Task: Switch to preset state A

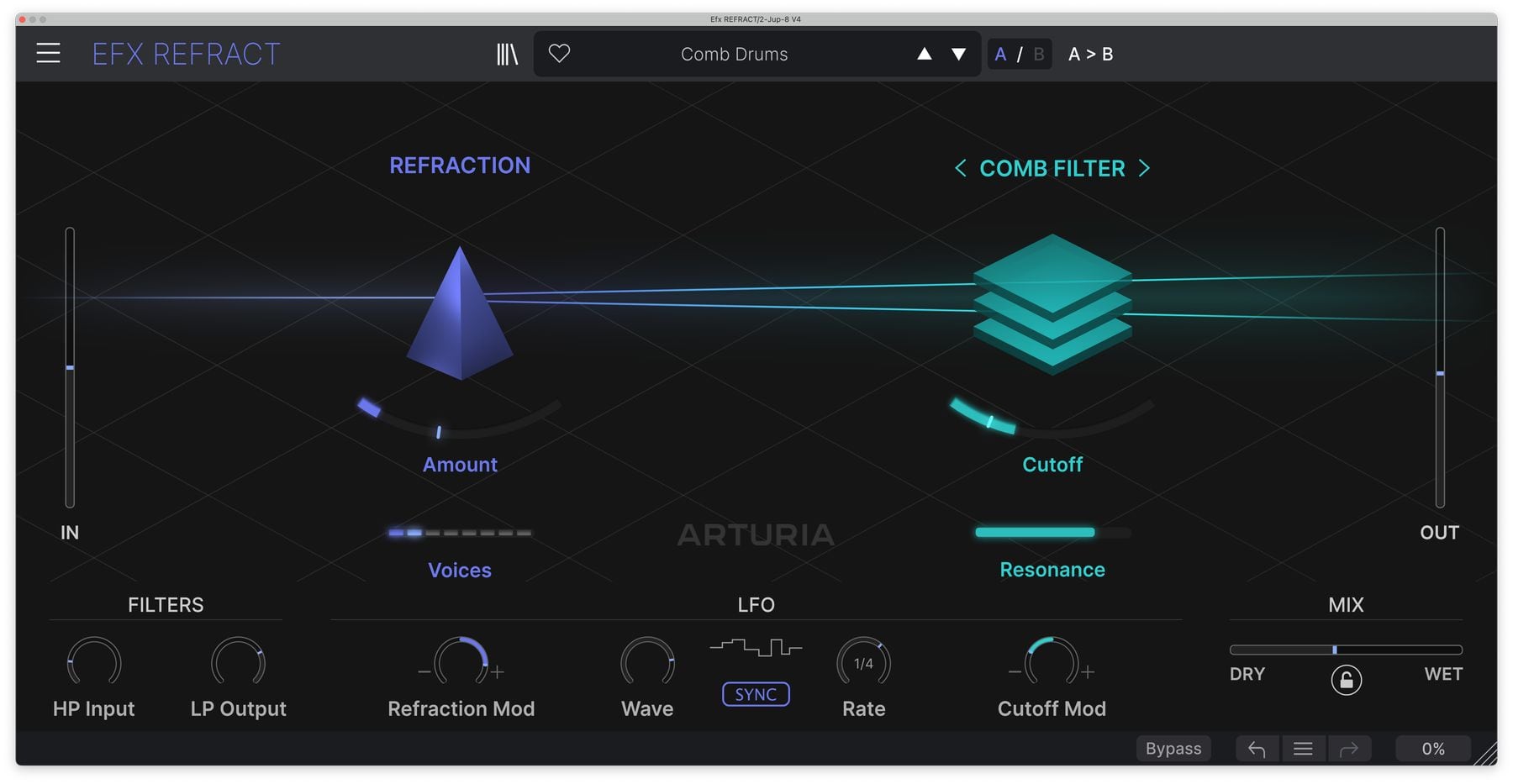Action: [x=1000, y=54]
